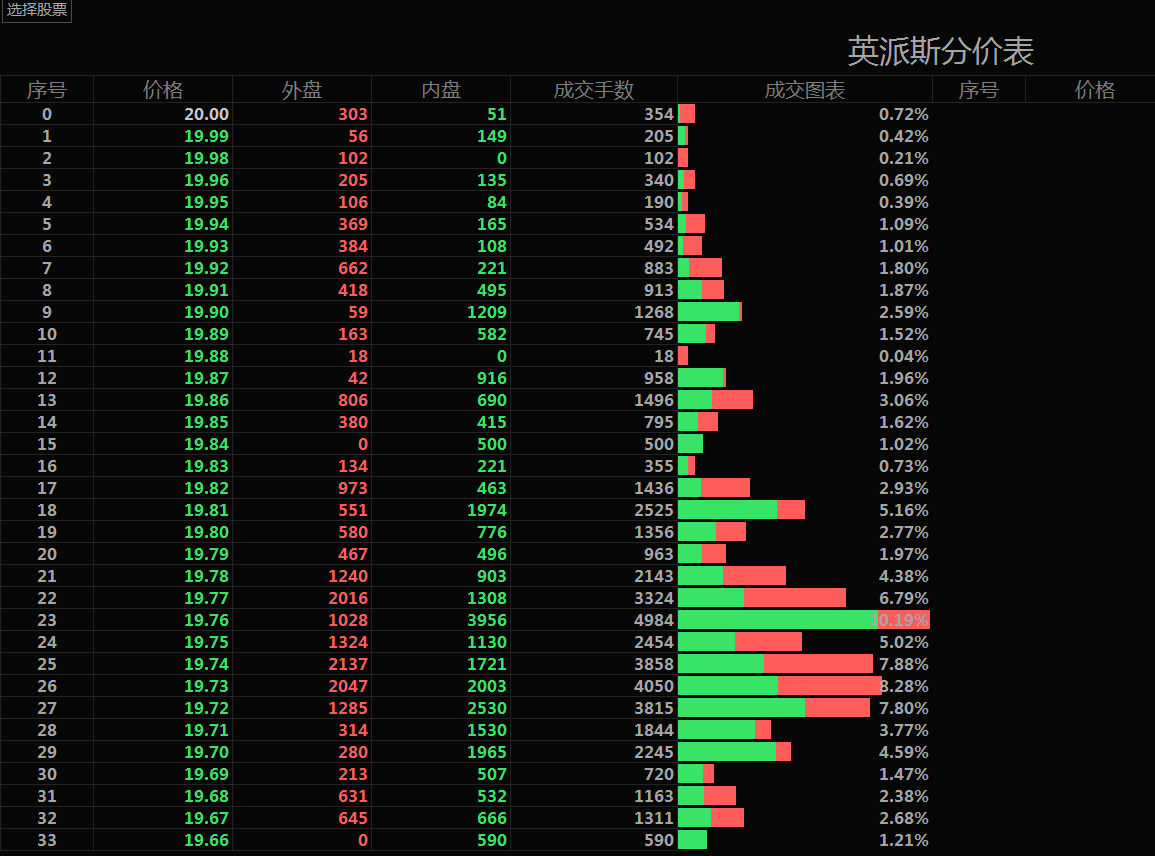
Task: Click the 4.59% percentage value
Action: [904, 753]
